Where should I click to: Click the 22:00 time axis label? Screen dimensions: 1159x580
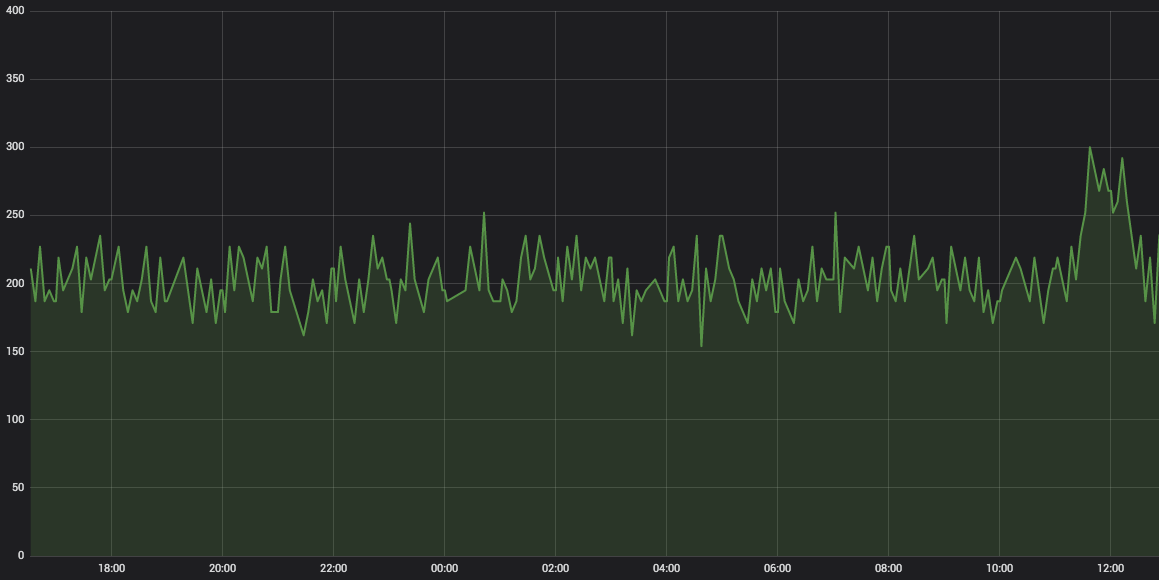tap(333, 568)
